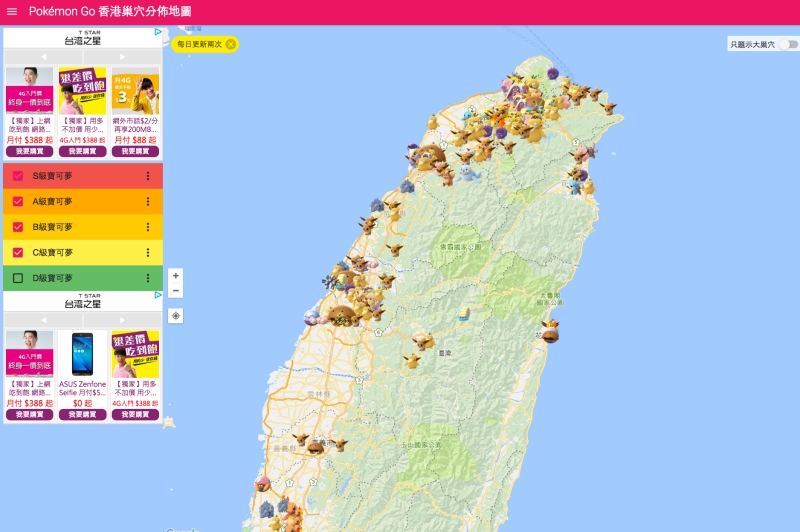
Task: Select the Eevee marker near 臺灣 label
Action: coord(423,342)
